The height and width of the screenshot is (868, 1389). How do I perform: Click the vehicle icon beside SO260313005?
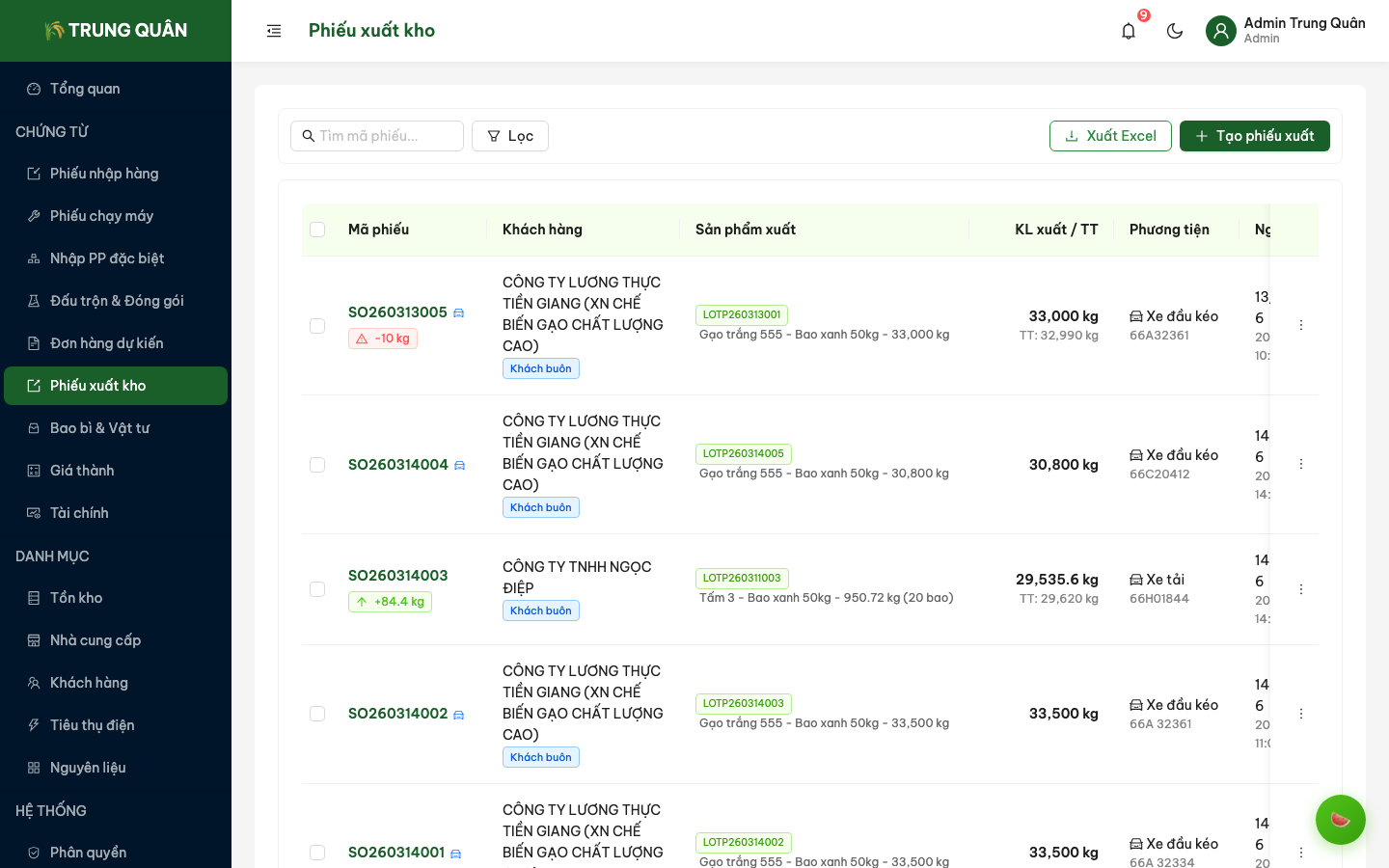[459, 313]
